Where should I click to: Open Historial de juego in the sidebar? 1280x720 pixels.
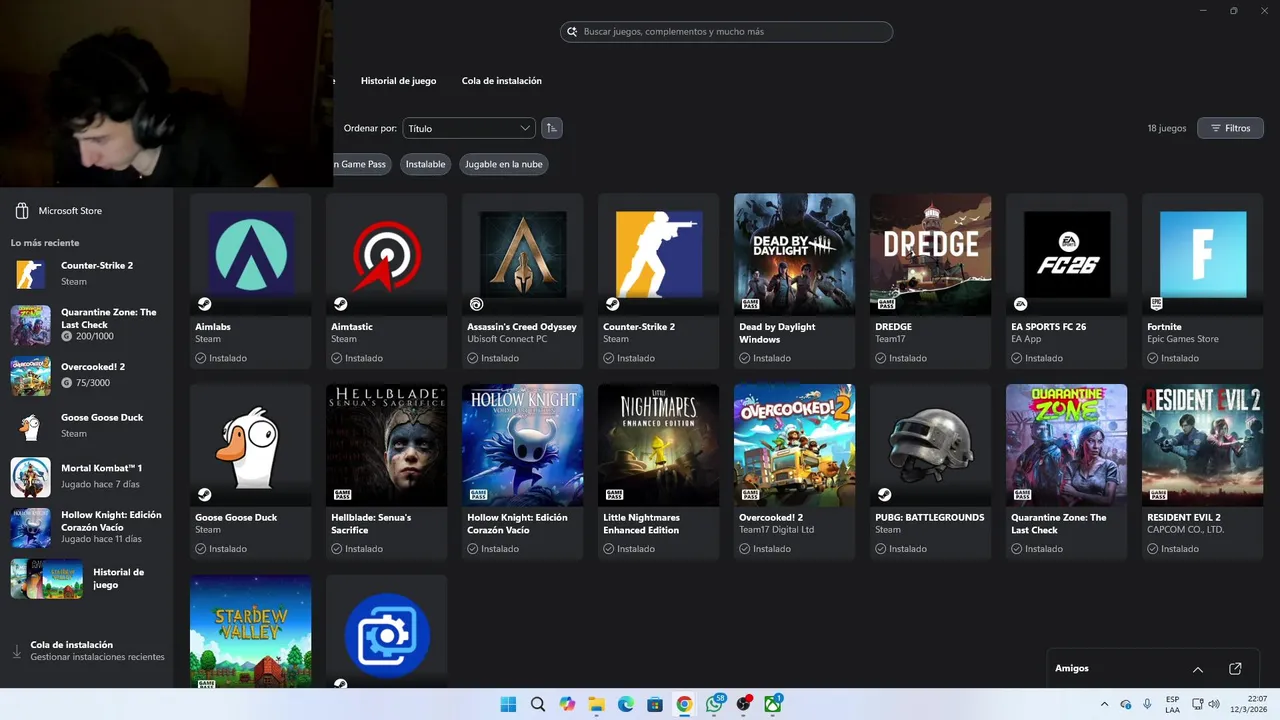pos(86,578)
